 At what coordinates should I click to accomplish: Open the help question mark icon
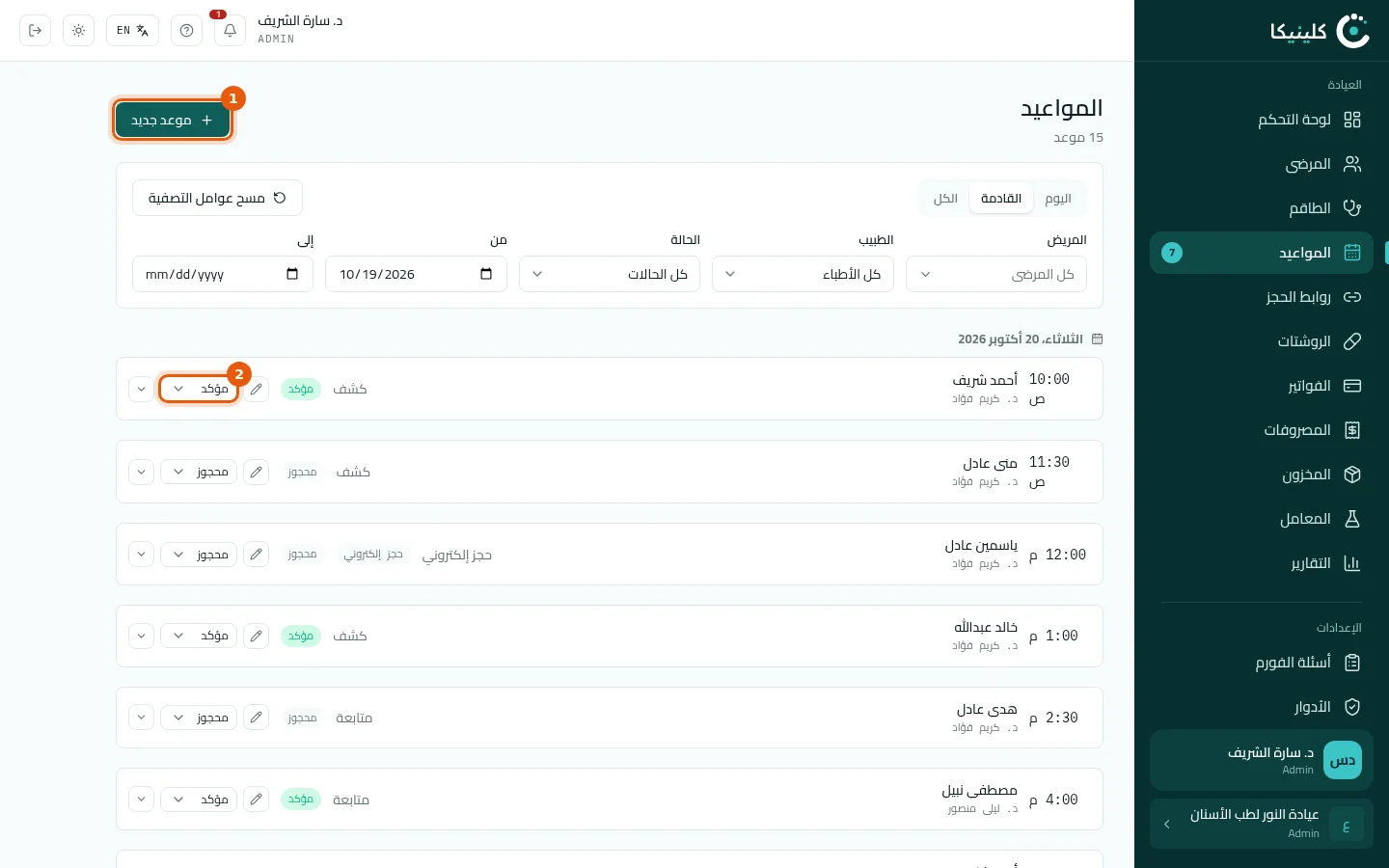[186, 30]
